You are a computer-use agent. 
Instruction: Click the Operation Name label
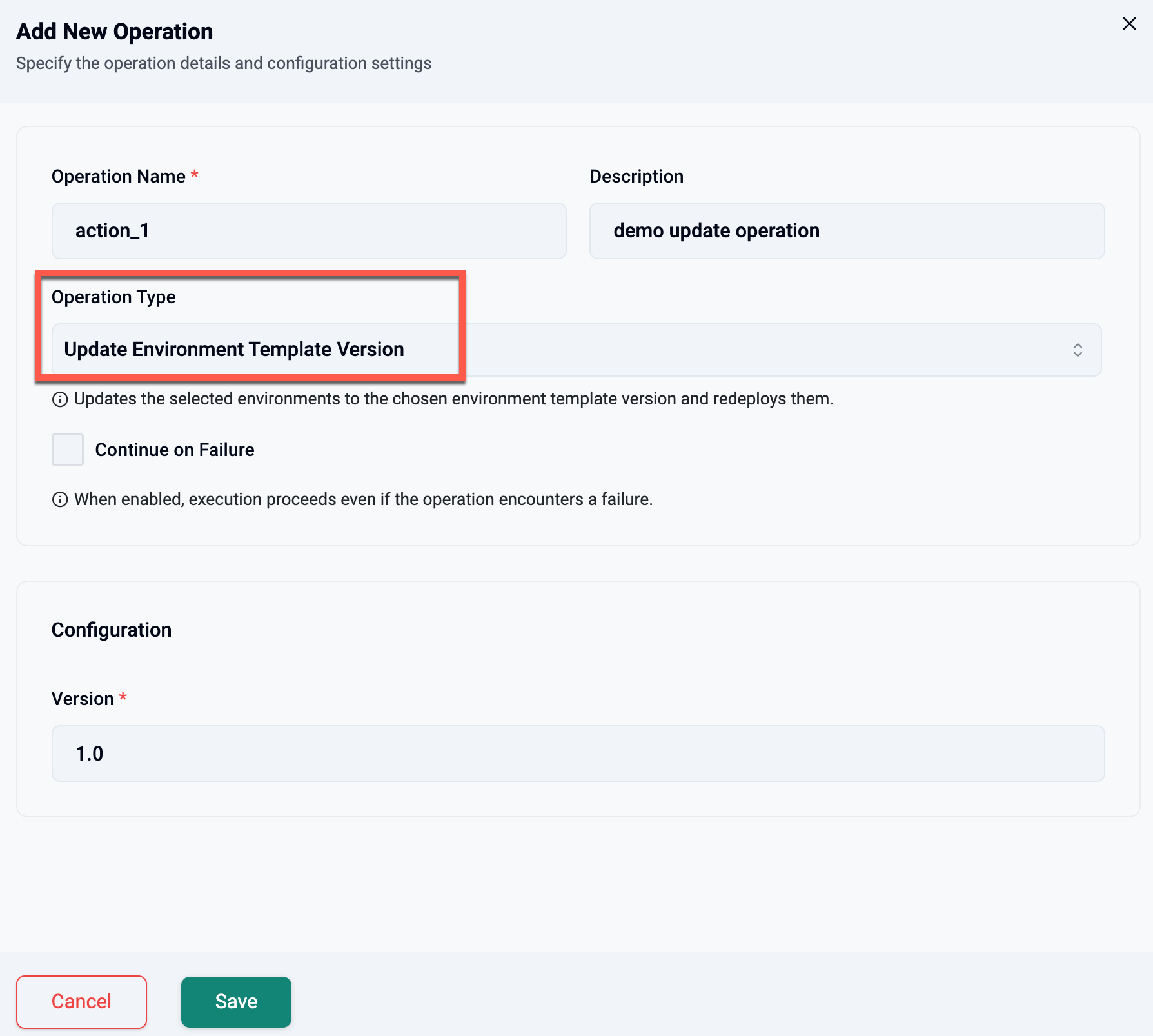point(119,176)
